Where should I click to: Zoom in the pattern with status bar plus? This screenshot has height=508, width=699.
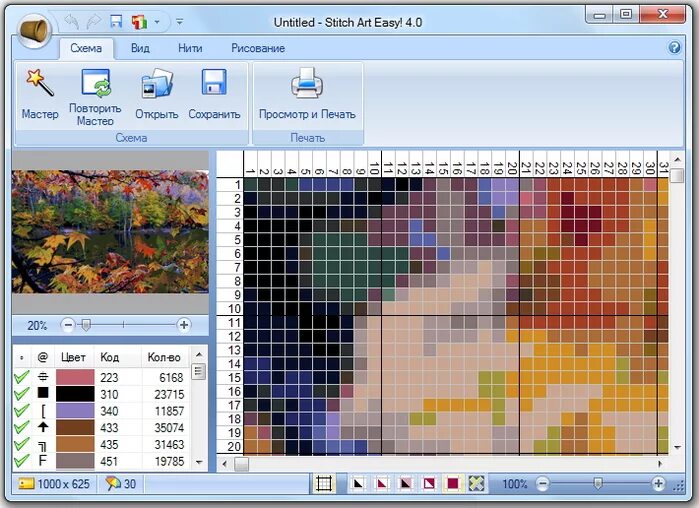(x=658, y=483)
